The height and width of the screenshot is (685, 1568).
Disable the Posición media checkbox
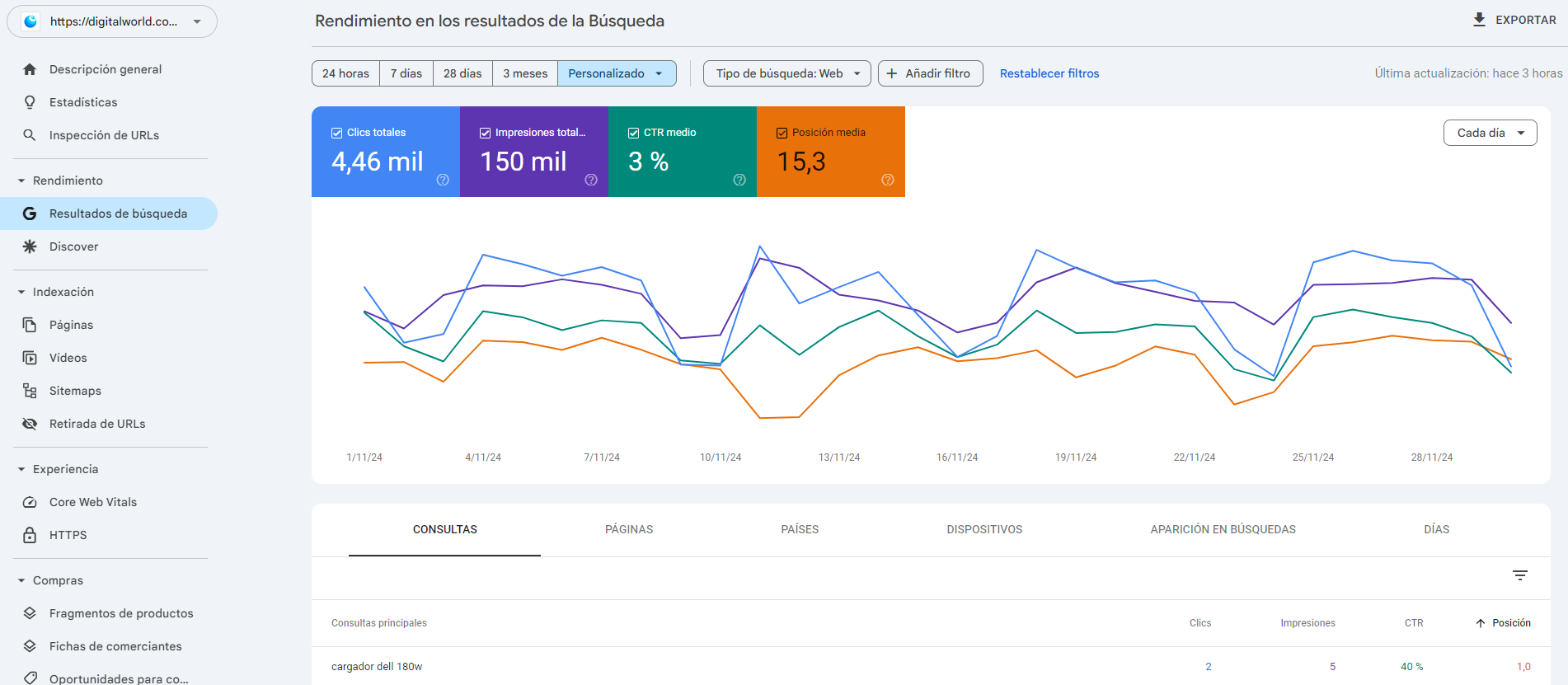(782, 133)
